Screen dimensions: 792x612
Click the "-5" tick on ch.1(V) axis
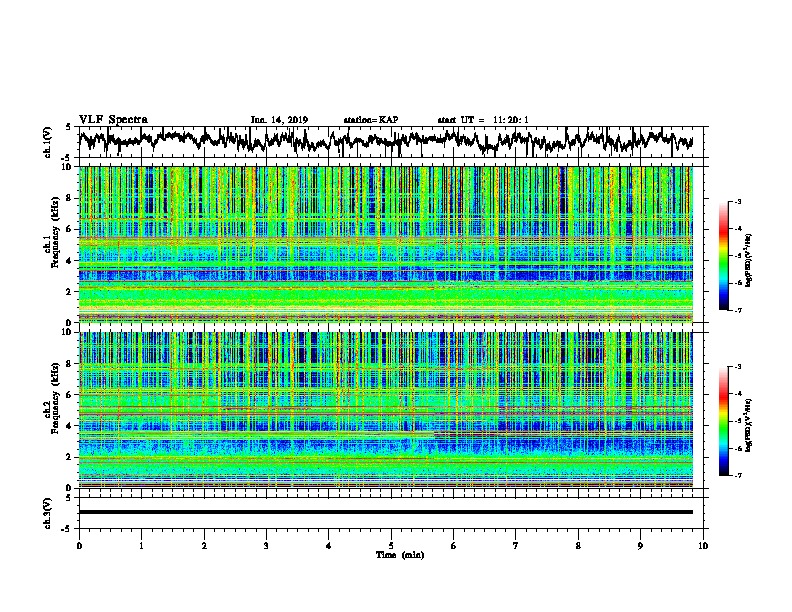click(x=68, y=158)
